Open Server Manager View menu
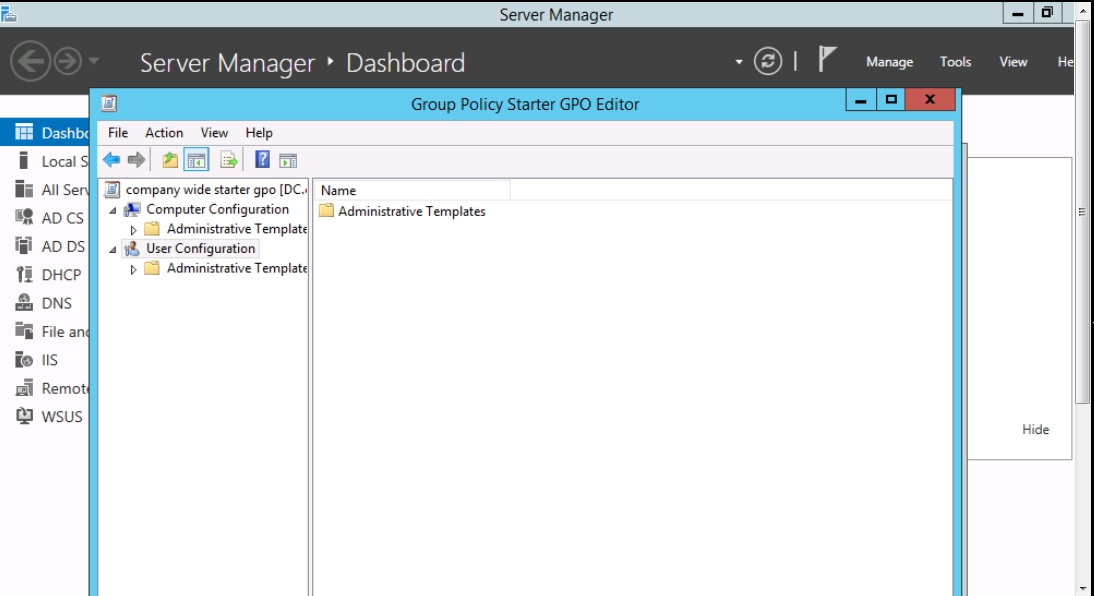1094x596 pixels. [x=1013, y=62]
